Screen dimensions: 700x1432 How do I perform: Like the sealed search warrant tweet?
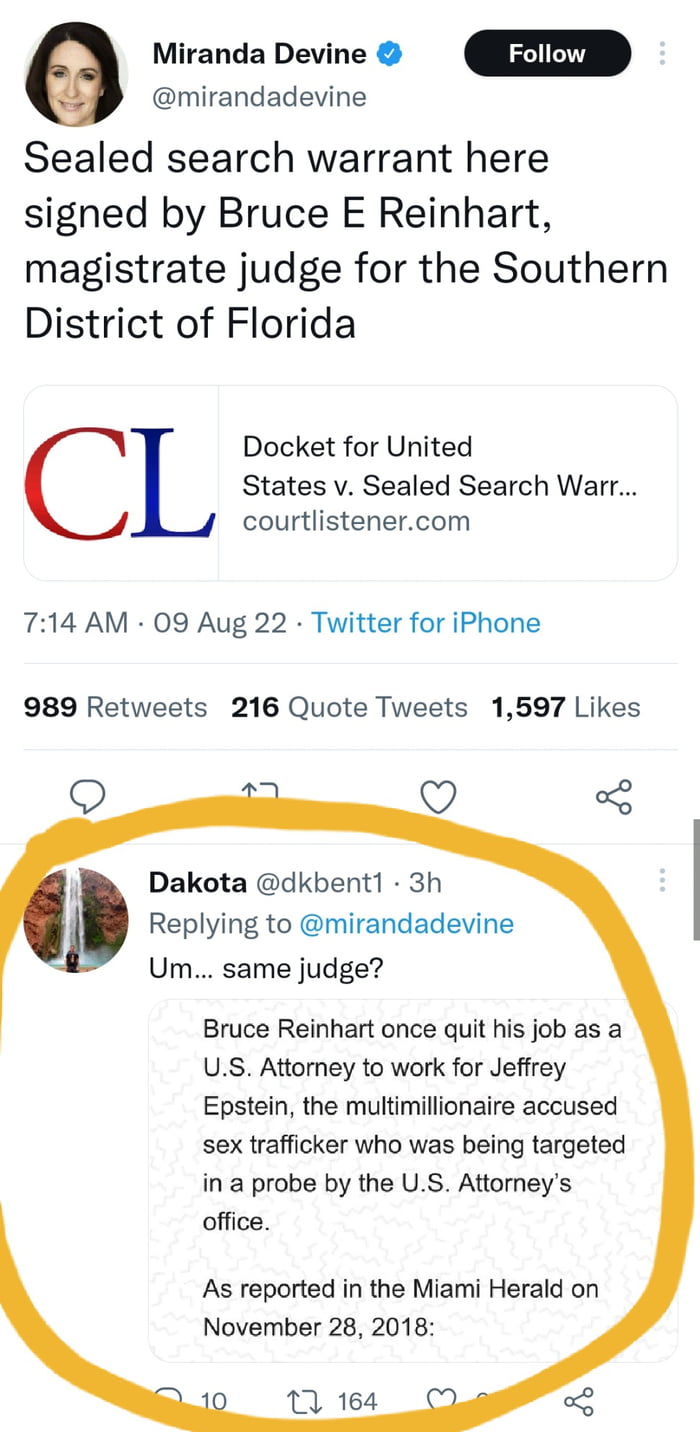(437, 797)
